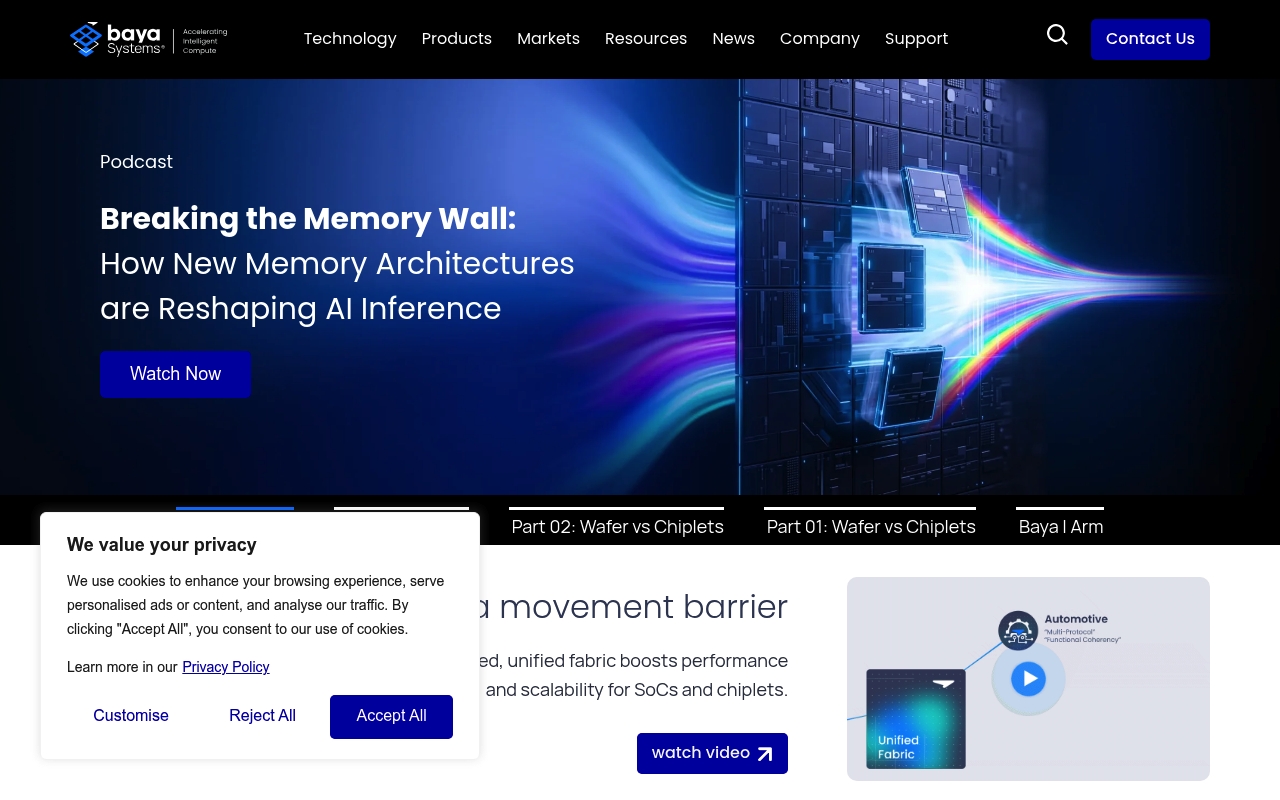Image resolution: width=1280 pixels, height=800 pixels.
Task: Open the Privacy Policy link
Action: click(x=226, y=667)
